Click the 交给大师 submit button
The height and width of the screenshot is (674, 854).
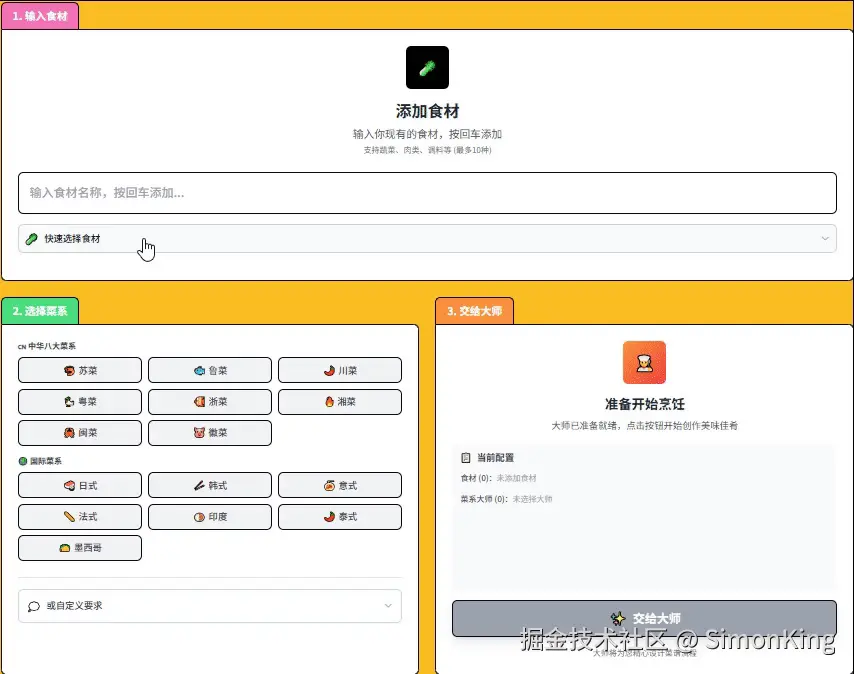click(x=644, y=618)
